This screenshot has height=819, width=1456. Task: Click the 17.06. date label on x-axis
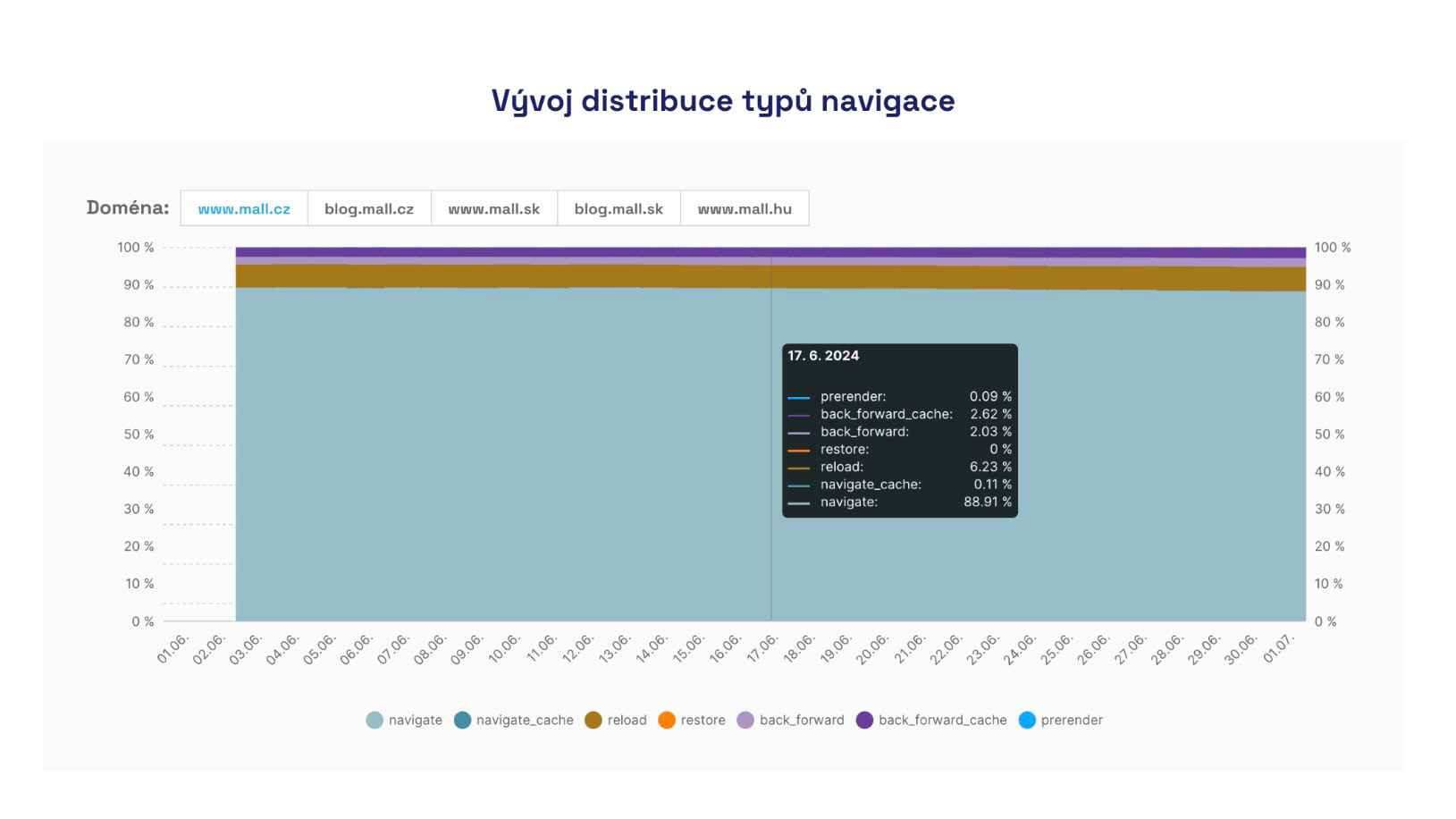coord(764,646)
